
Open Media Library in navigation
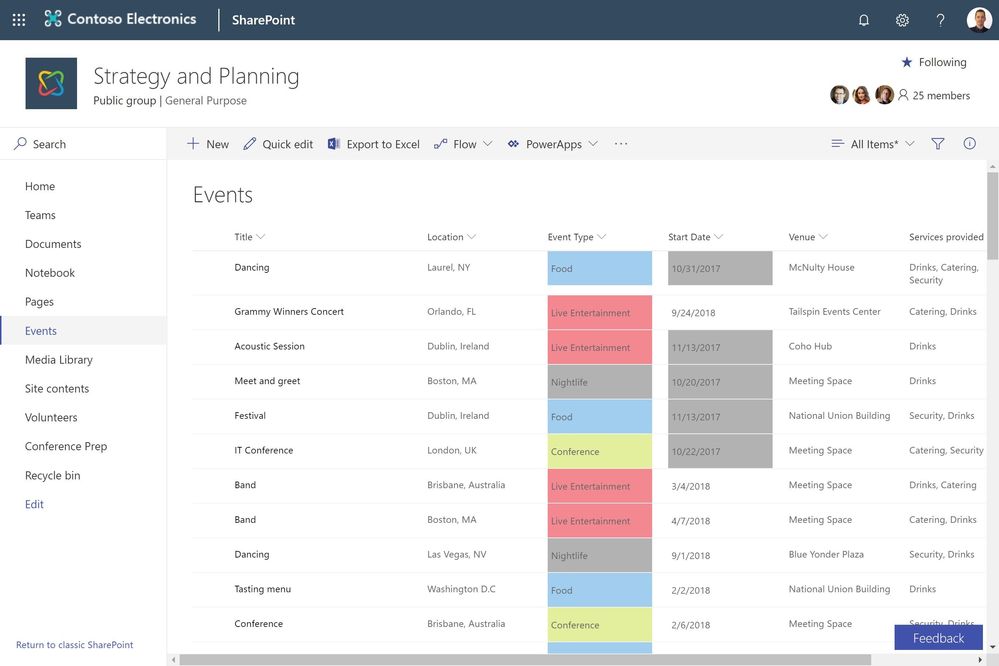click(59, 359)
